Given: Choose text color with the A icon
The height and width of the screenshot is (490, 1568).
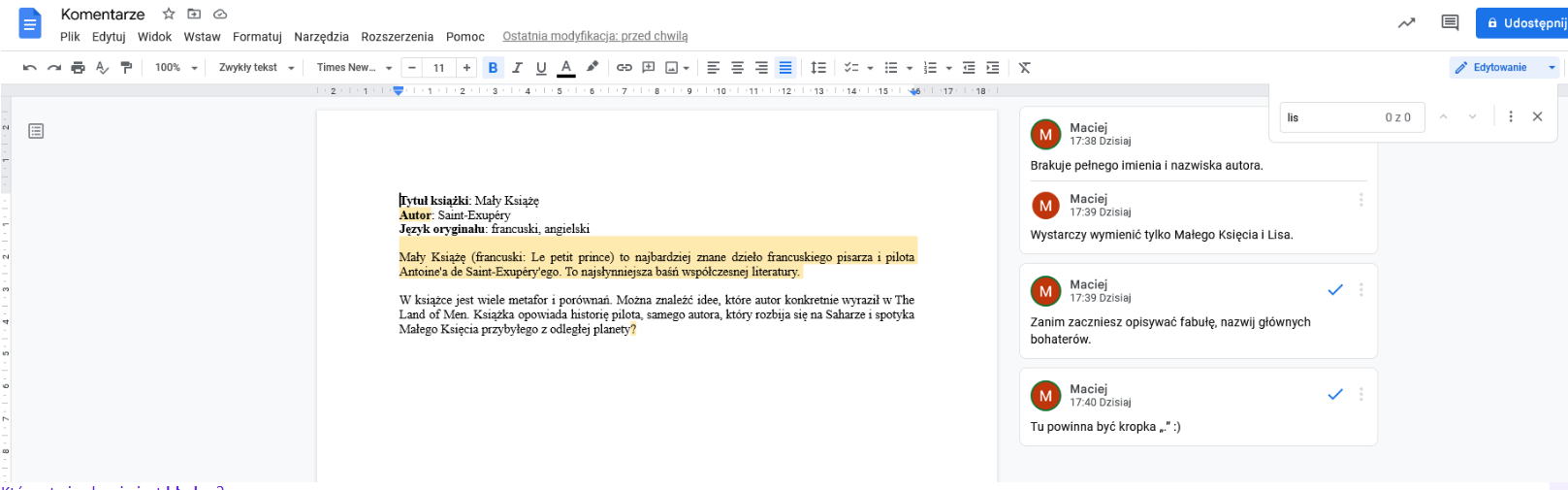Looking at the screenshot, I should point(566,68).
